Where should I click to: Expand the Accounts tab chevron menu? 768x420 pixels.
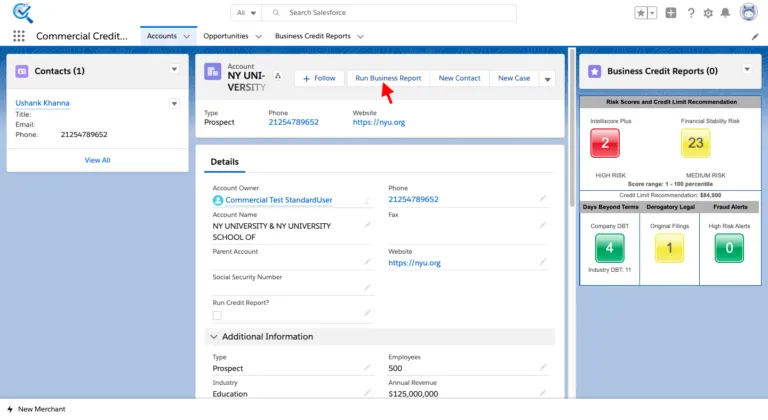[187, 36]
